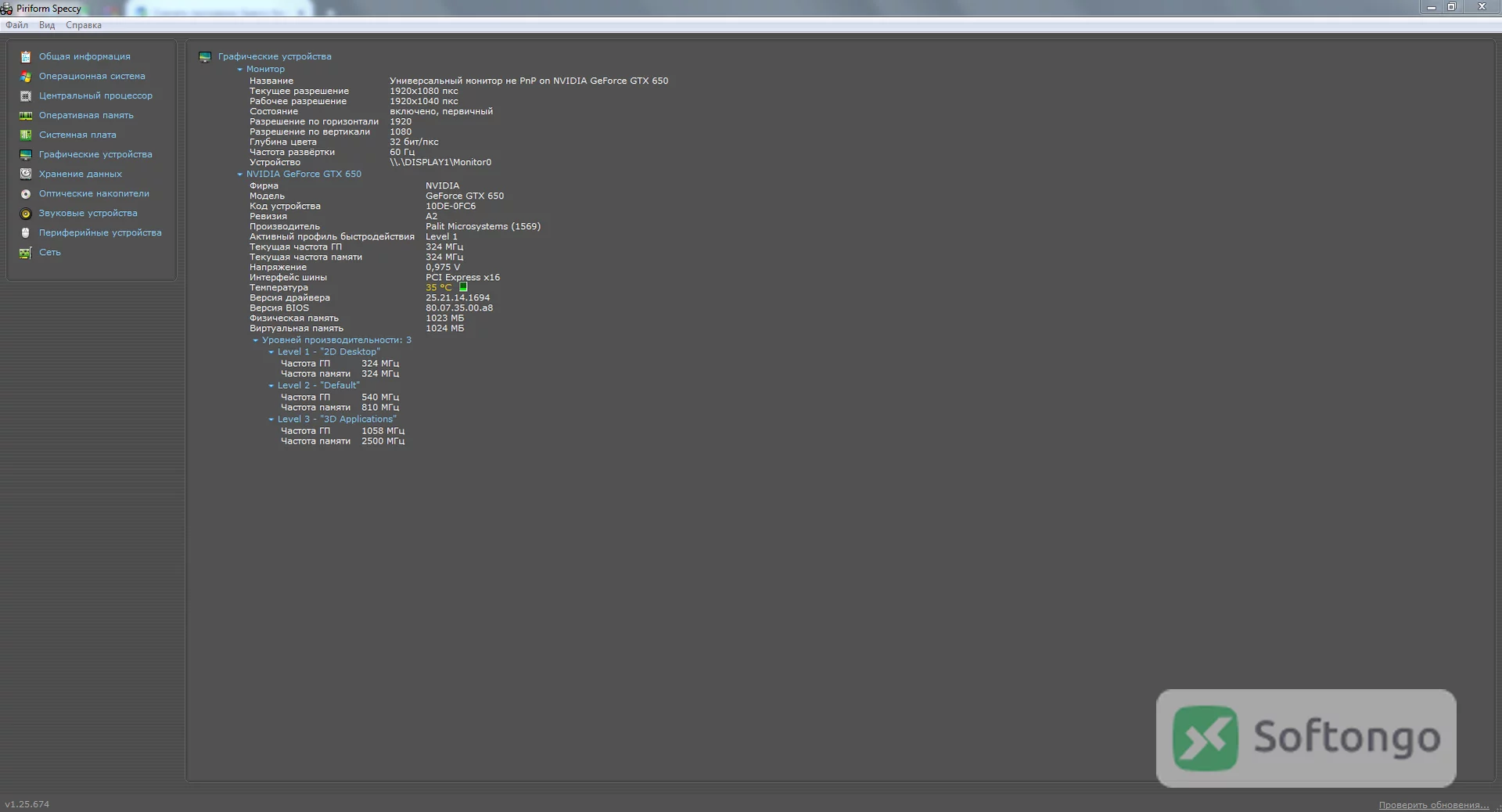Collapse Level 1 - "2D Desktop" node
This screenshot has width=1502, height=812.
tap(271, 352)
